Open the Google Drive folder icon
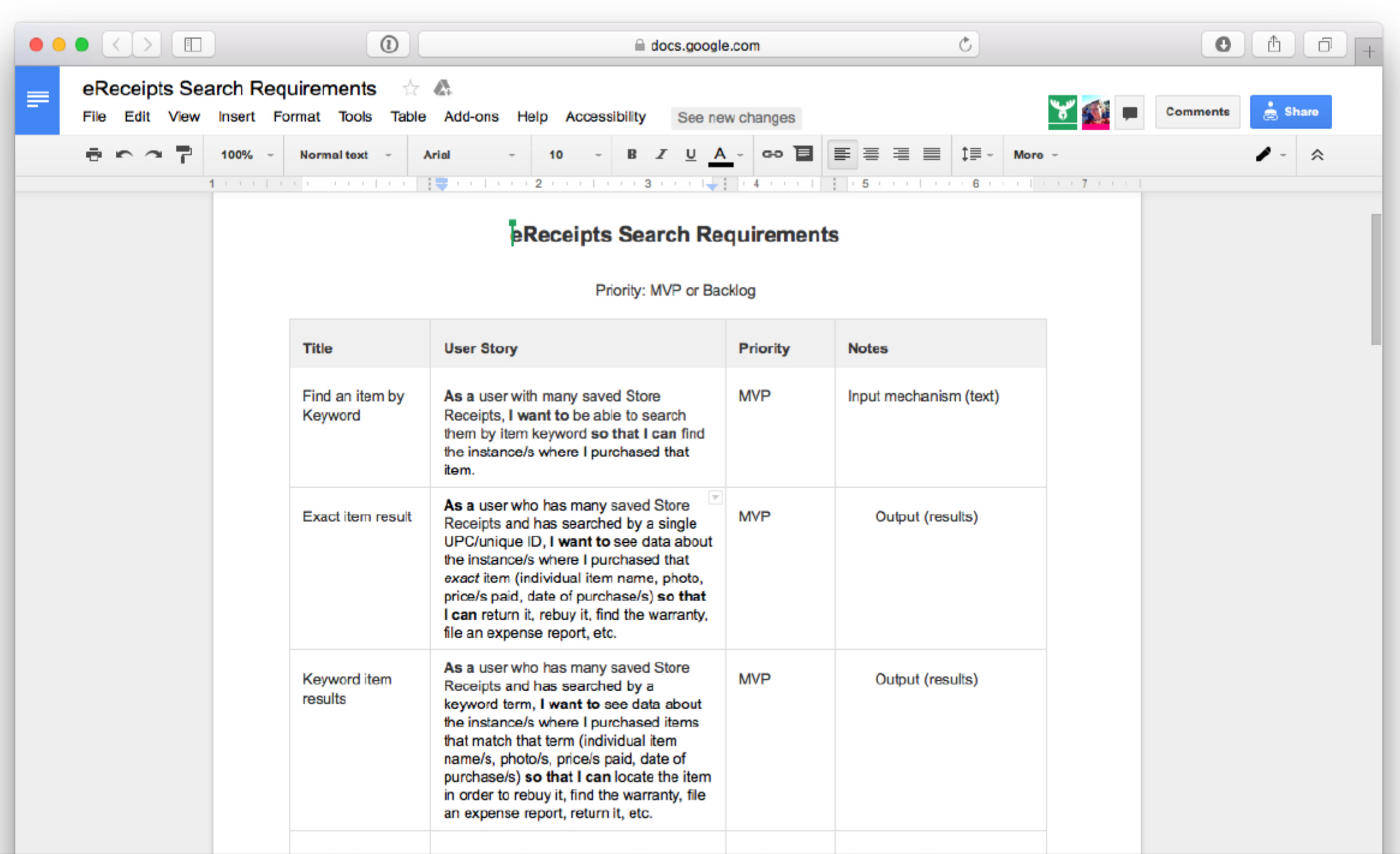The image size is (1400, 854). pyautogui.click(x=443, y=88)
